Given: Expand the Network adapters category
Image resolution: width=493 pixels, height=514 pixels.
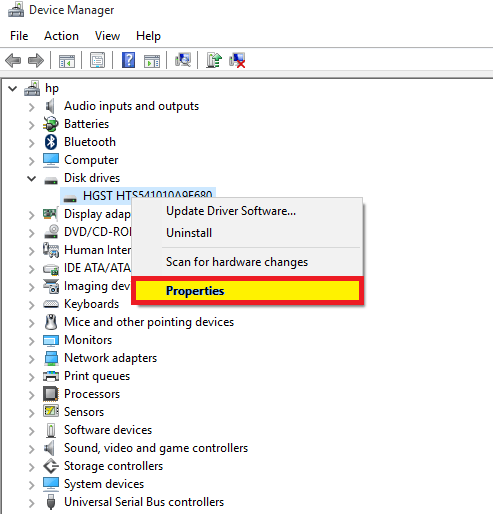Looking at the screenshot, I should (32, 359).
